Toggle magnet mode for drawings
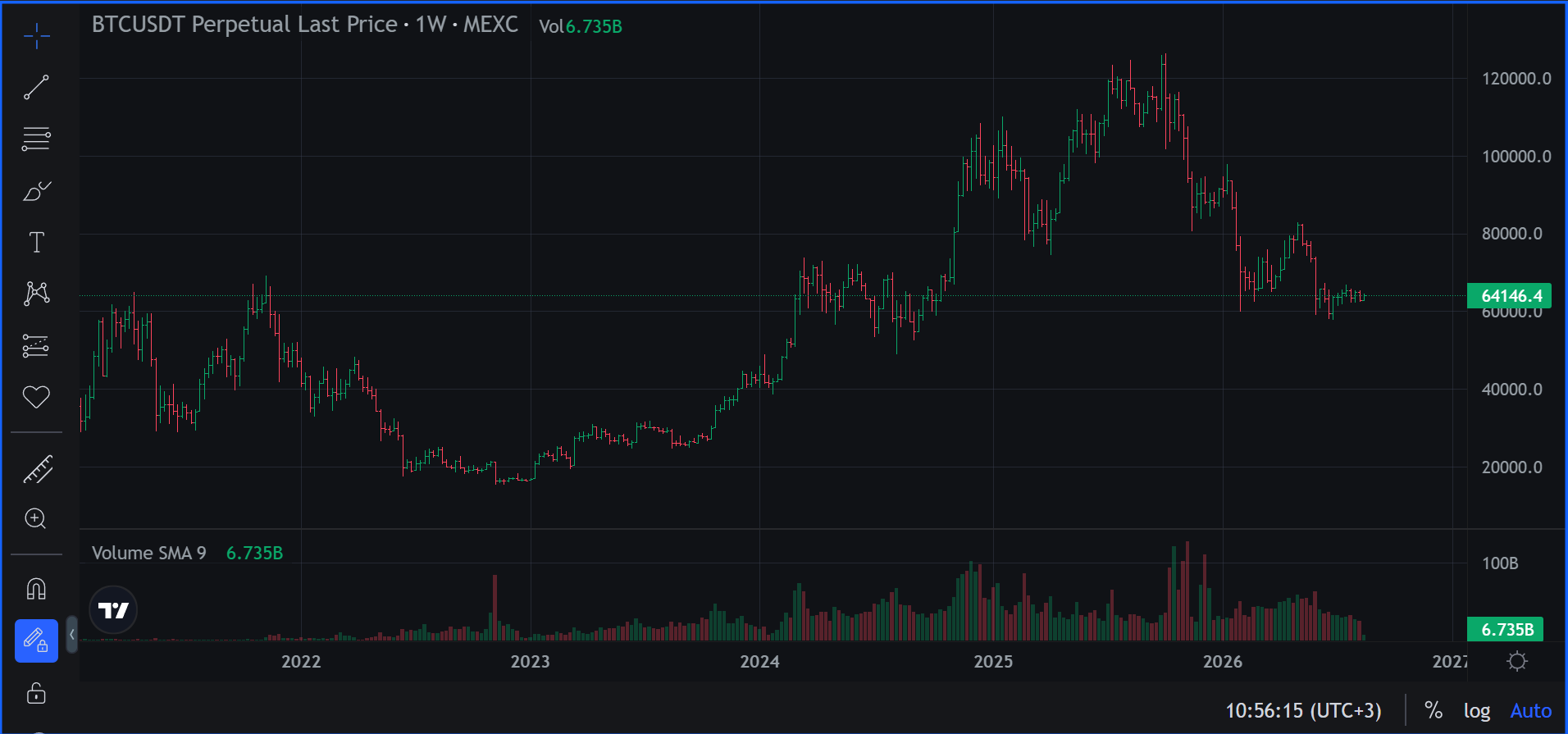Image resolution: width=1568 pixels, height=734 pixels. (x=37, y=588)
